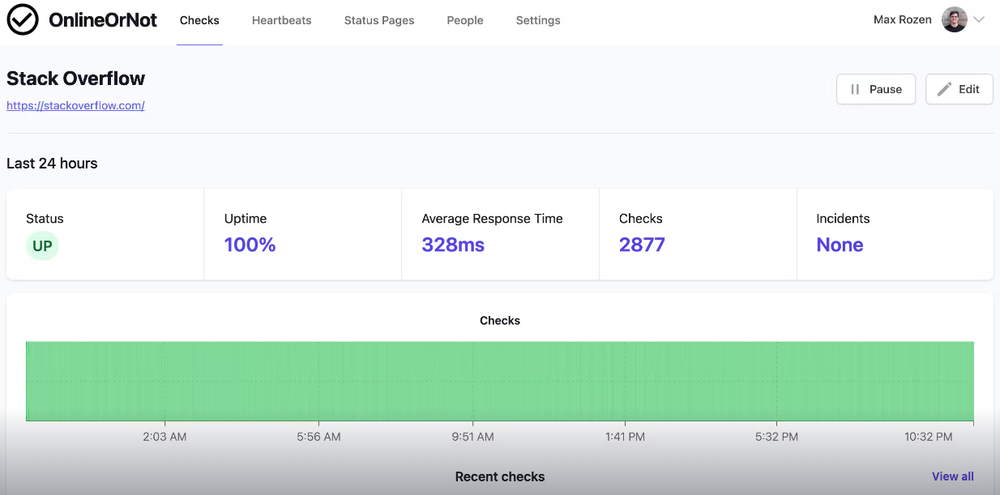This screenshot has width=1000, height=495.
Task: Click the Max Rozen avatar photo
Action: 954,20
